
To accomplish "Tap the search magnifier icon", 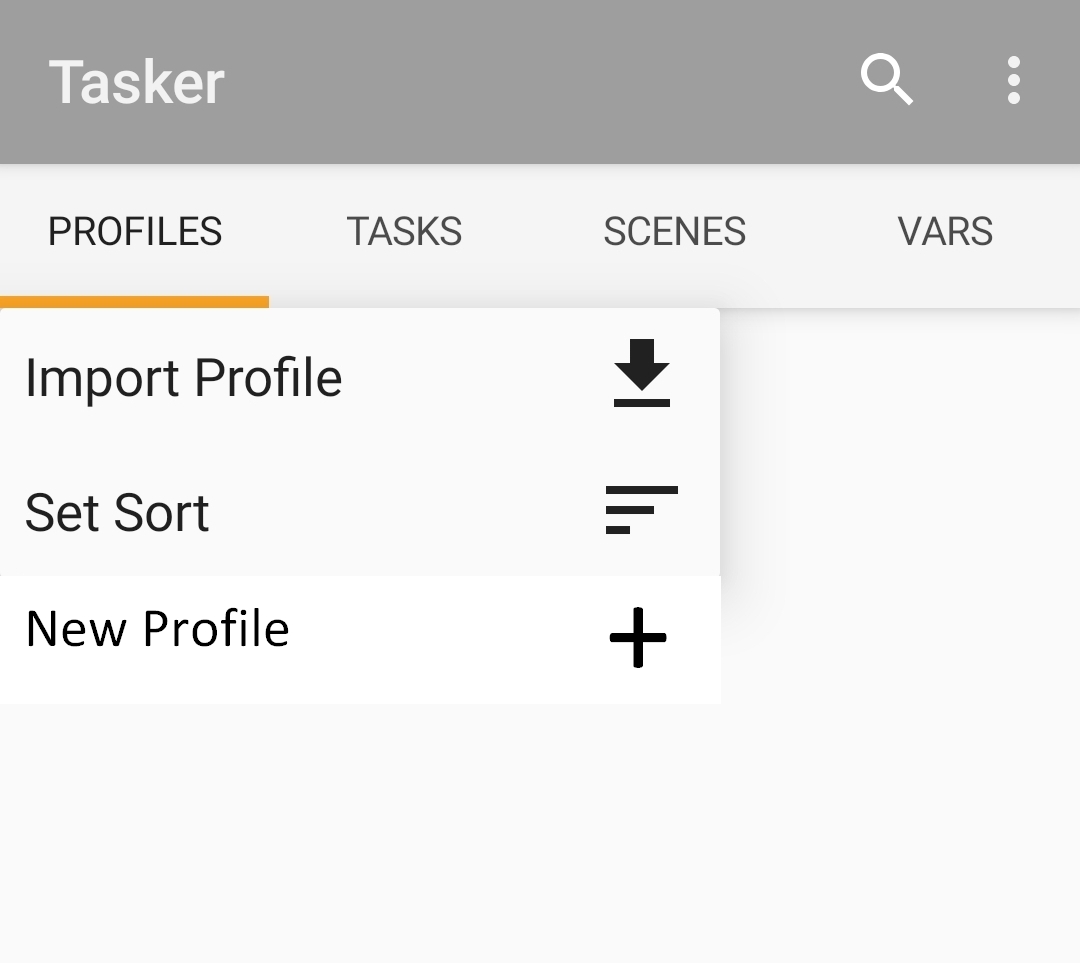I will (x=886, y=80).
